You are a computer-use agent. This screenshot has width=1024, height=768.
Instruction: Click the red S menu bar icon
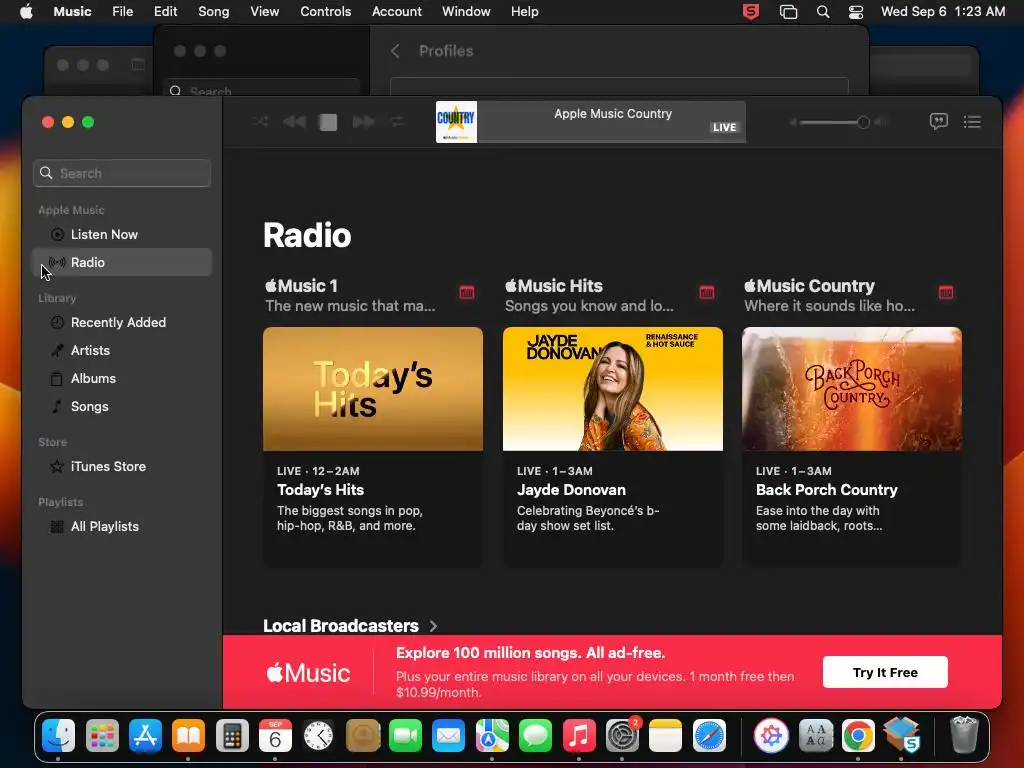click(751, 12)
